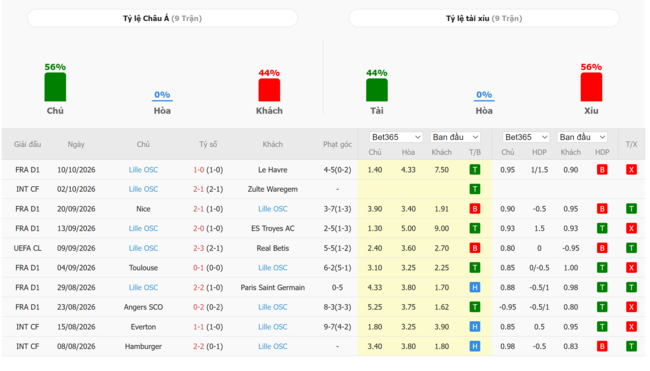Click the green T badge in Toulouse row's T/B column
Viewport: 650px width, 371px height.
475,268
